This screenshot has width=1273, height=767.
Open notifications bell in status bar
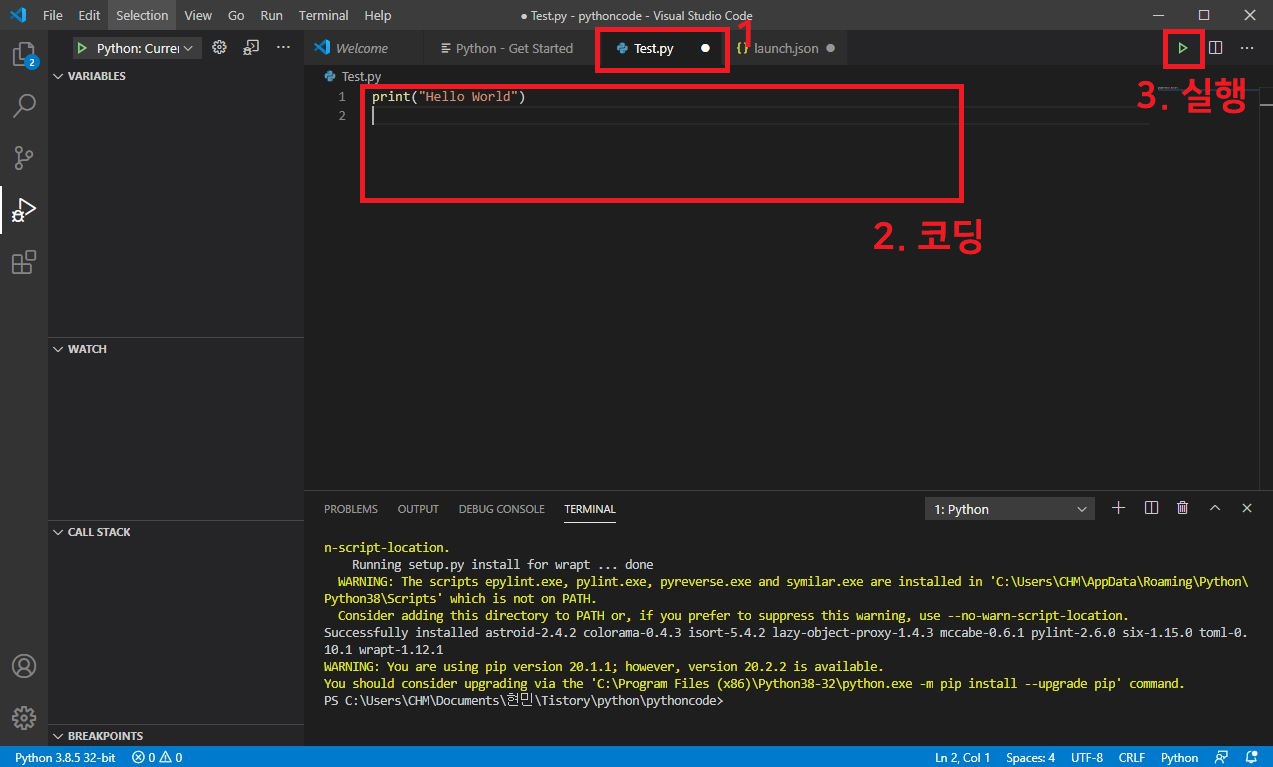coord(1252,757)
